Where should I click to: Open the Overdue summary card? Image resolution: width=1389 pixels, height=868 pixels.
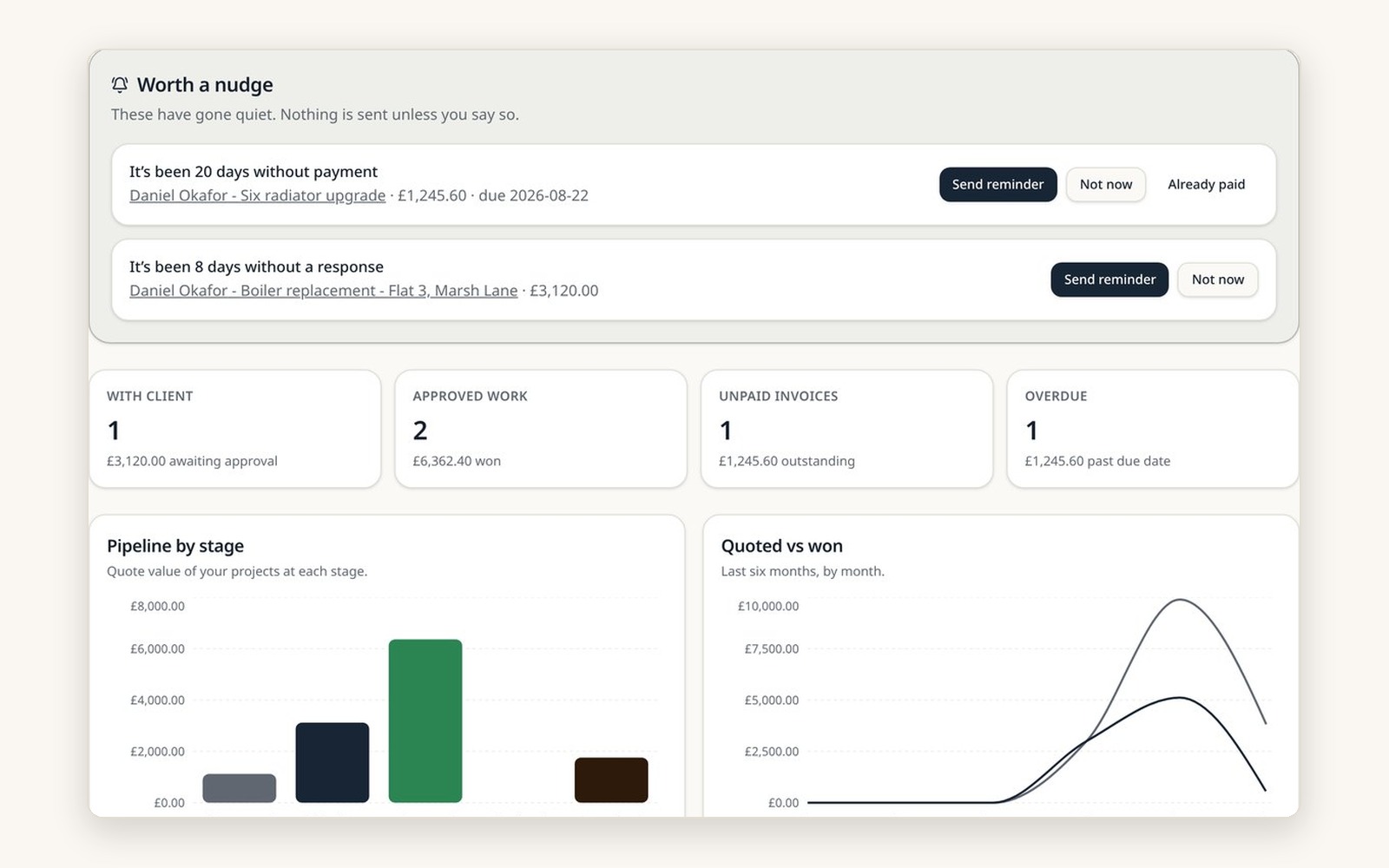(1152, 429)
